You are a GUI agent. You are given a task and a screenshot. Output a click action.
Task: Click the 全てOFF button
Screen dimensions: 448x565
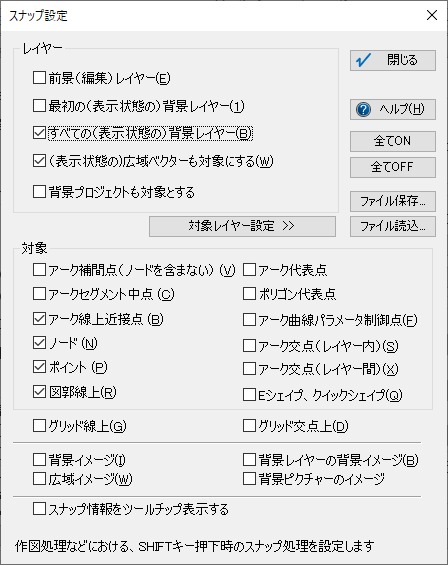pyautogui.click(x=392, y=167)
